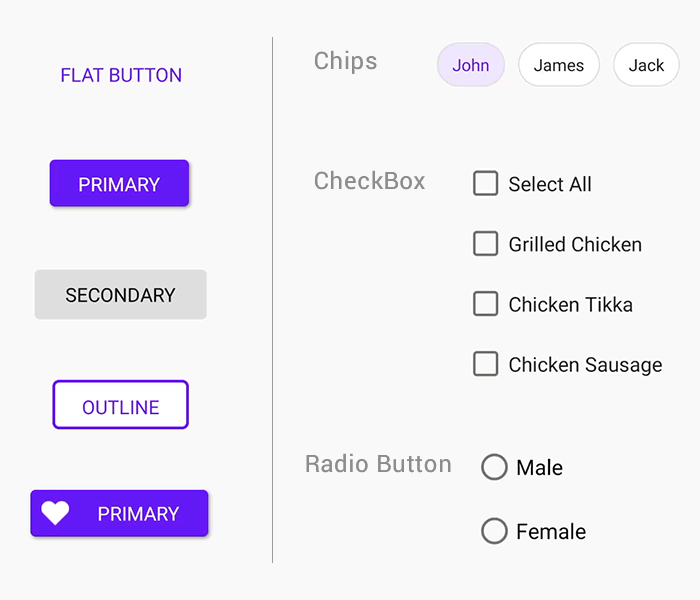Check the Grilled Chicken checkbox

(x=486, y=243)
